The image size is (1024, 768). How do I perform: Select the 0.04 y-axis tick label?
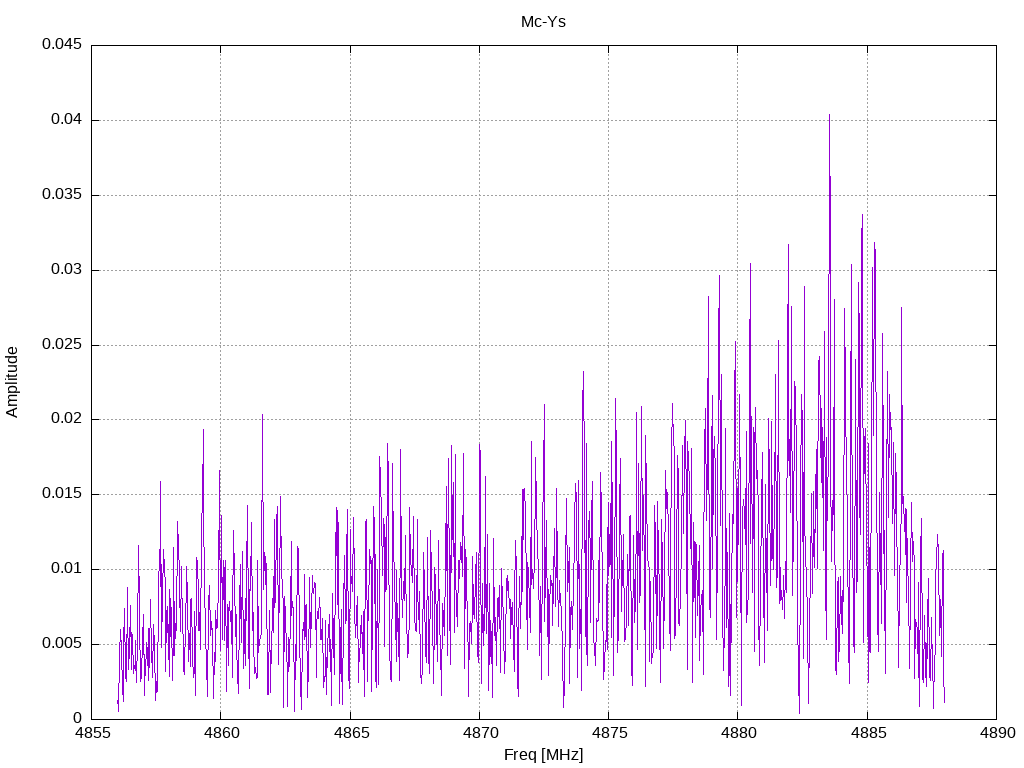coord(65,120)
